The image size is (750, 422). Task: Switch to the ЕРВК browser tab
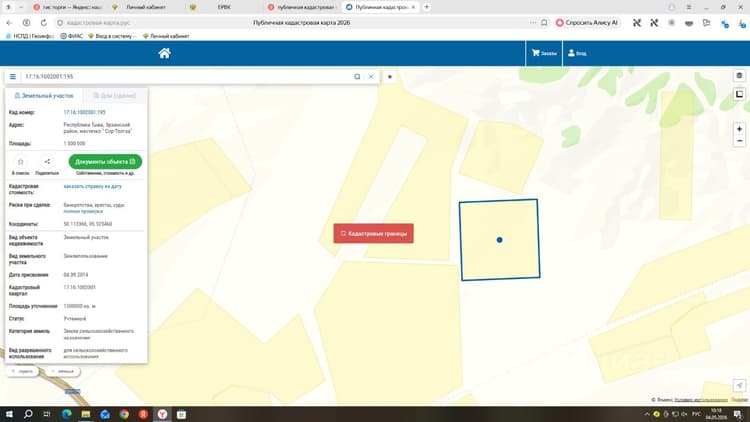click(222, 7)
